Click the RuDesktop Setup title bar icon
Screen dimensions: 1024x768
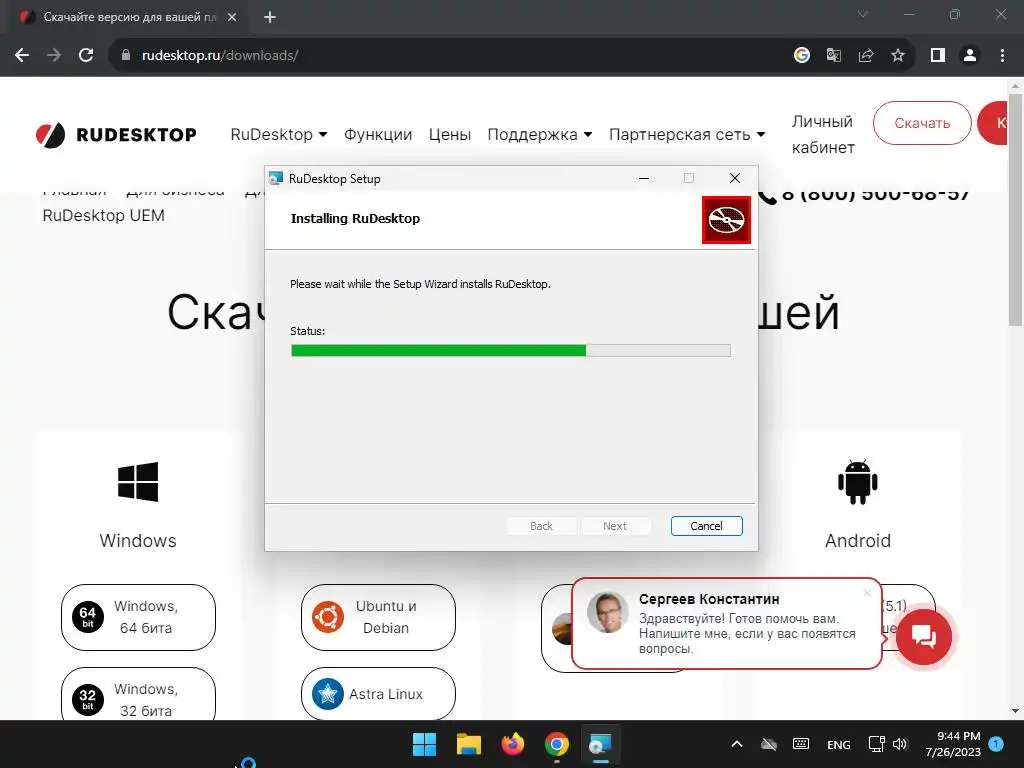tap(276, 178)
